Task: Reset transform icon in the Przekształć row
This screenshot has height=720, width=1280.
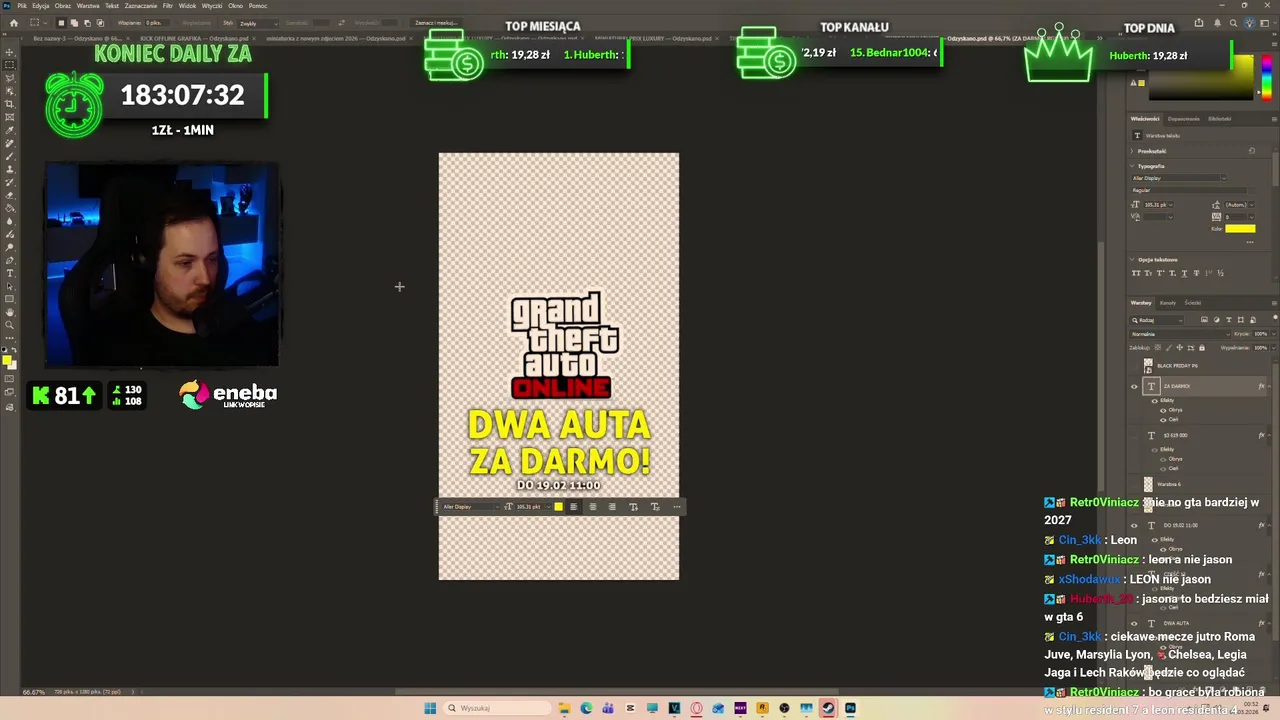Action: [x=1252, y=151]
